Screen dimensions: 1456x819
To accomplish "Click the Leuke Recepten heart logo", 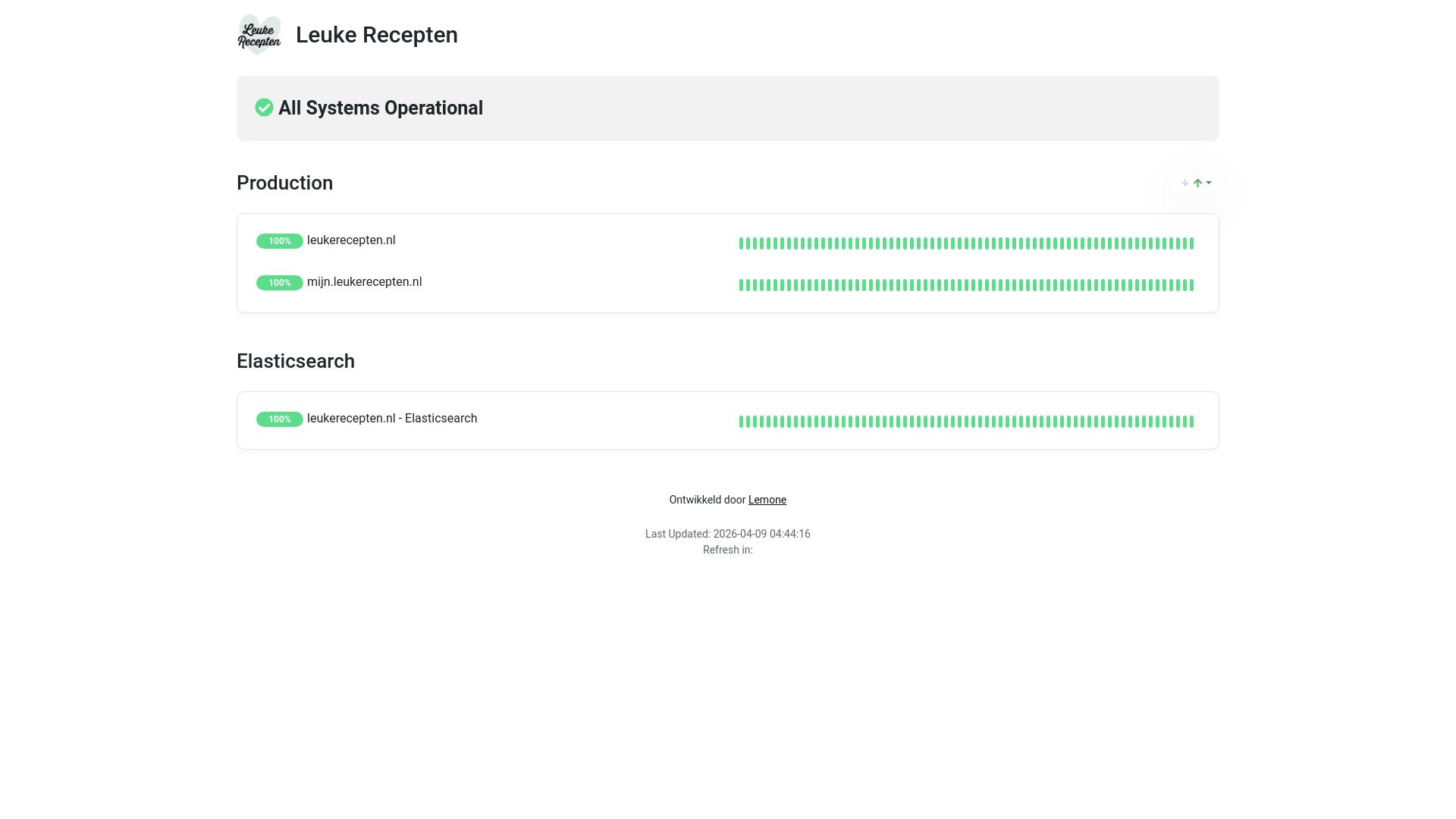I will click(x=259, y=35).
